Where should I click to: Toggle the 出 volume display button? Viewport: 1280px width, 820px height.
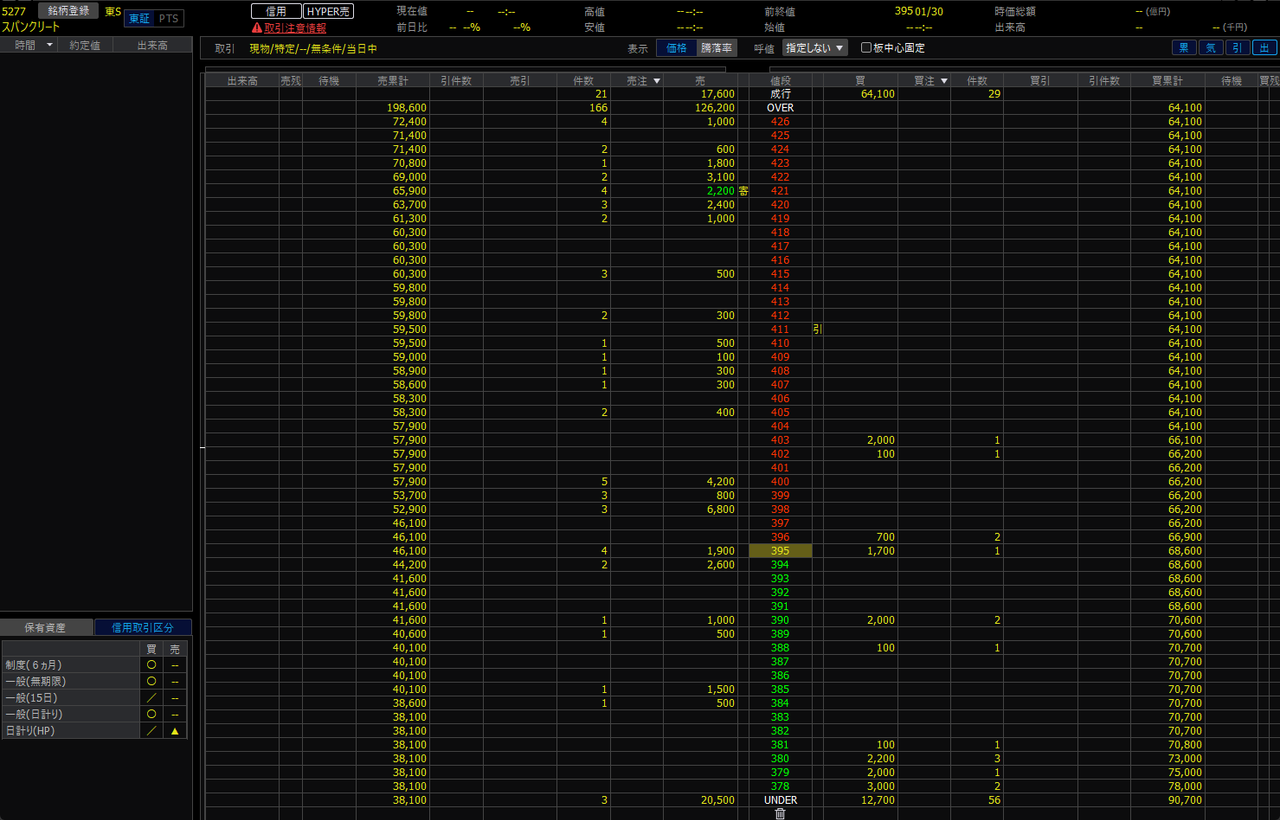click(x=1264, y=47)
